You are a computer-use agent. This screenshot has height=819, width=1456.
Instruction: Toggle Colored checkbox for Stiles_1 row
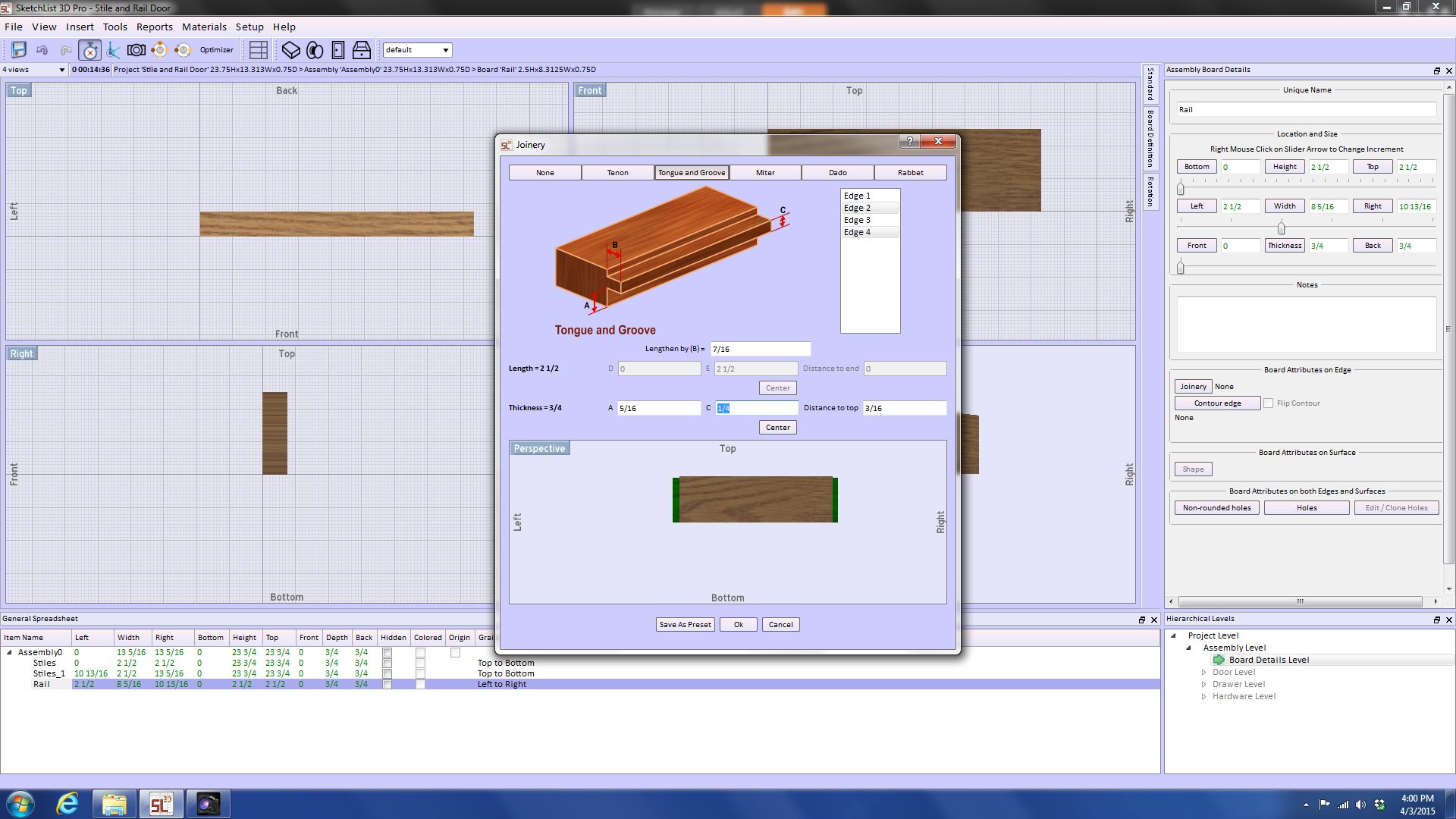[x=420, y=673]
